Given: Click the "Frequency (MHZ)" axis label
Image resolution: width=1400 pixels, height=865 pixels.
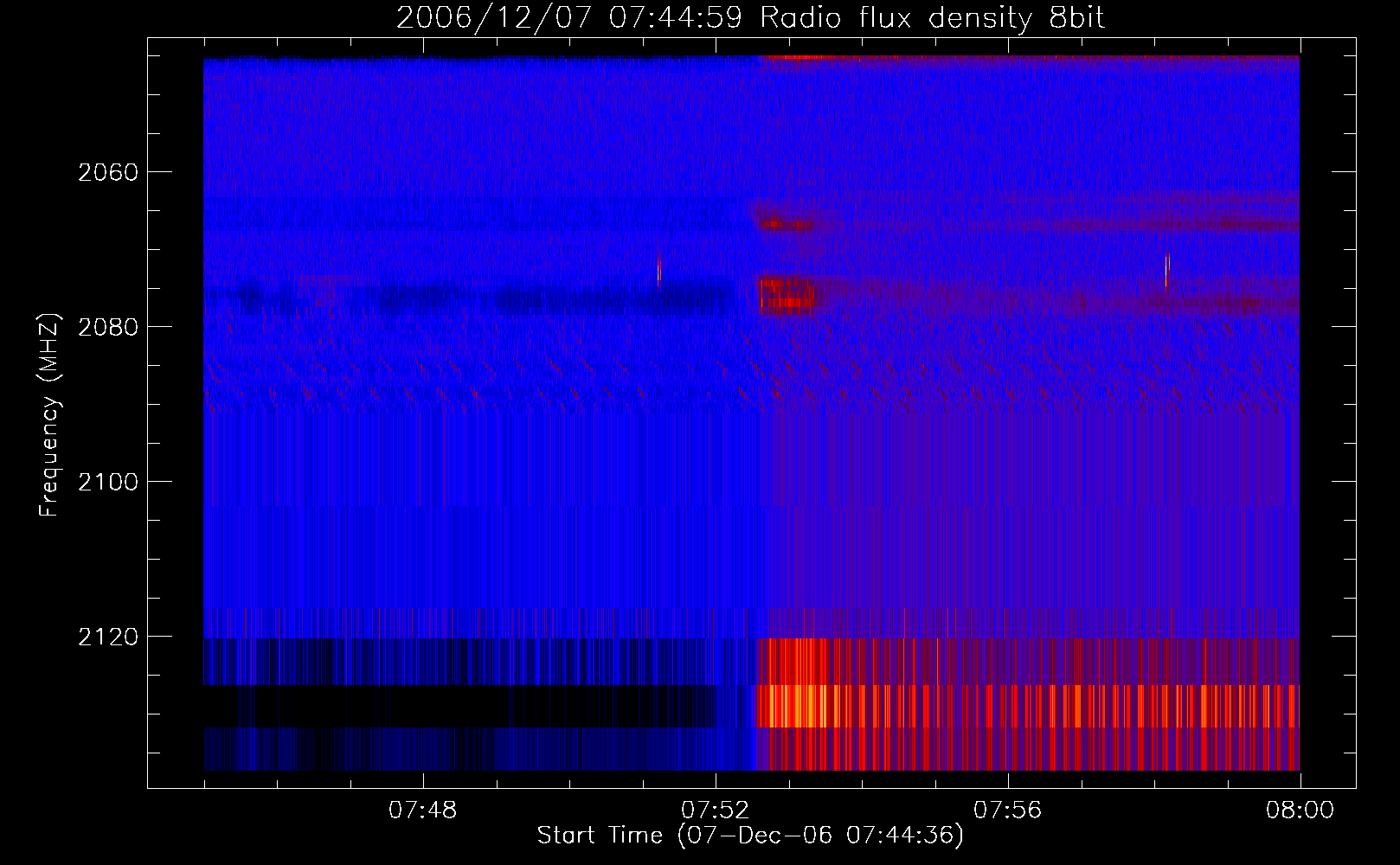Looking at the screenshot, I should pyautogui.click(x=48, y=415).
